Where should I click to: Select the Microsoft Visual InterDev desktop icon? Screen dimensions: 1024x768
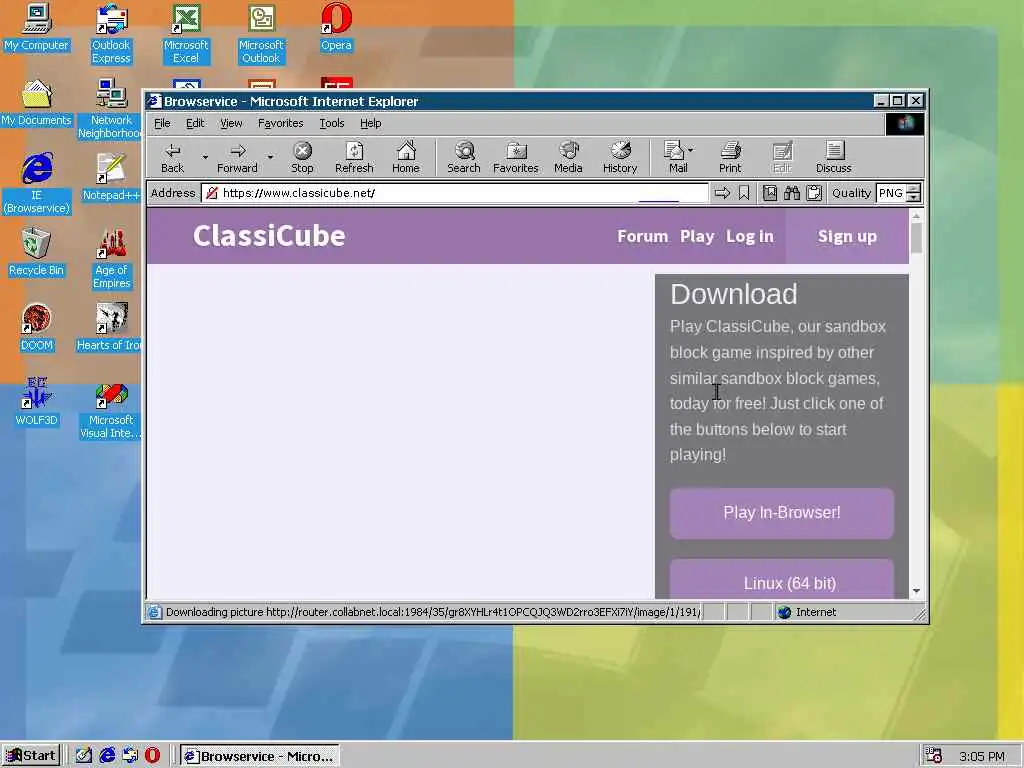(x=111, y=409)
